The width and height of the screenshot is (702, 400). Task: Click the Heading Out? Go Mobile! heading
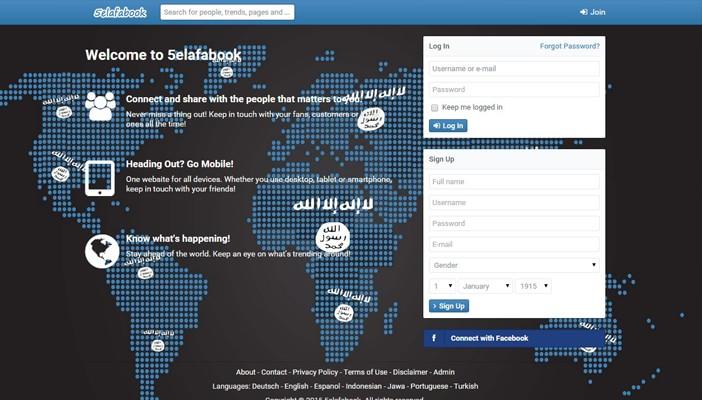(180, 164)
